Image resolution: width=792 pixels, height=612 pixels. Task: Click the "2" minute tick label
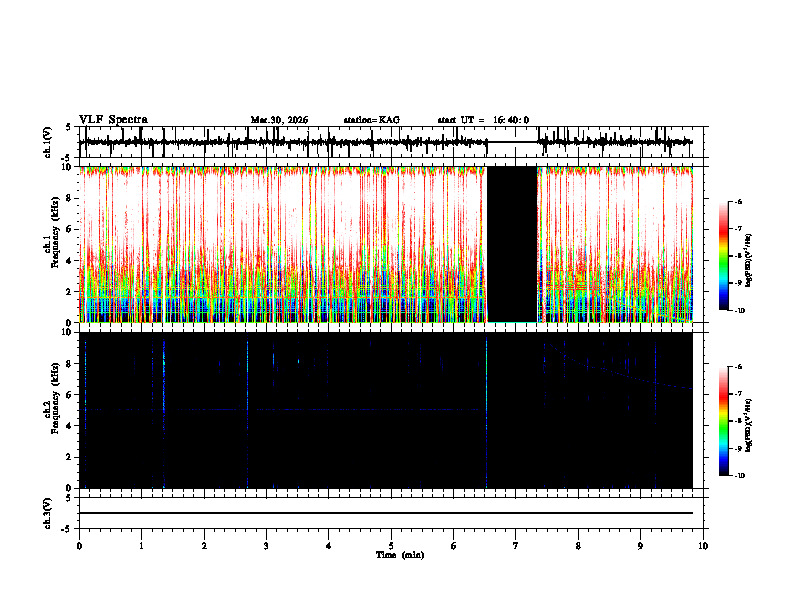[x=204, y=546]
